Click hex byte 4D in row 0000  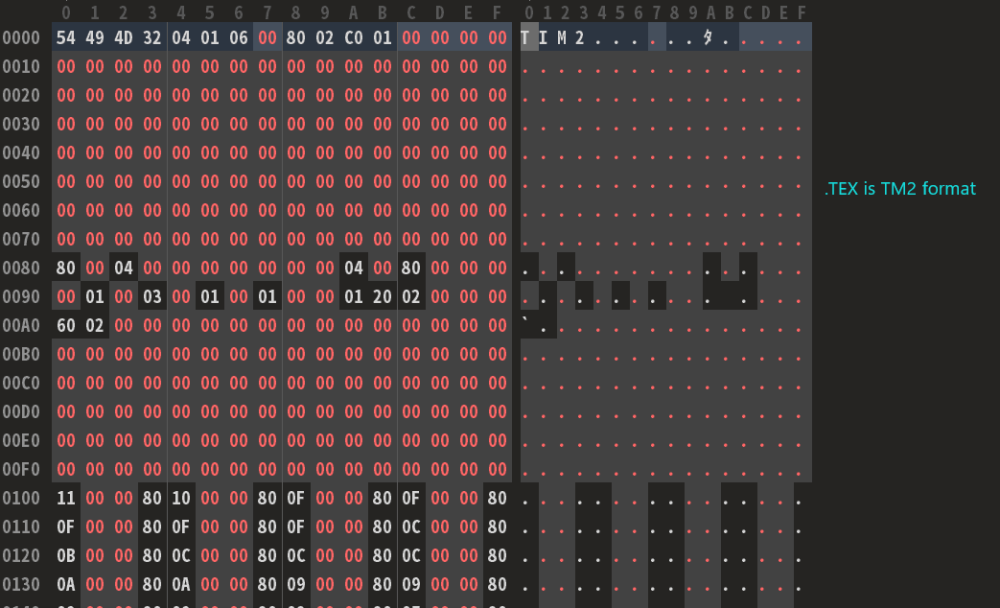coord(123,38)
